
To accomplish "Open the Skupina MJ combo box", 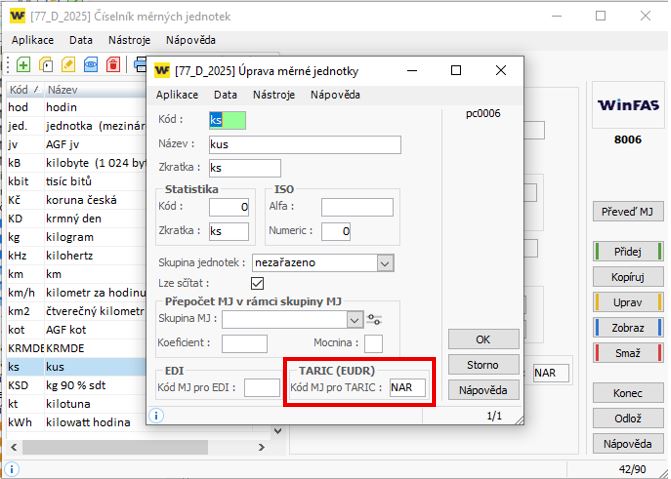I will (354, 319).
